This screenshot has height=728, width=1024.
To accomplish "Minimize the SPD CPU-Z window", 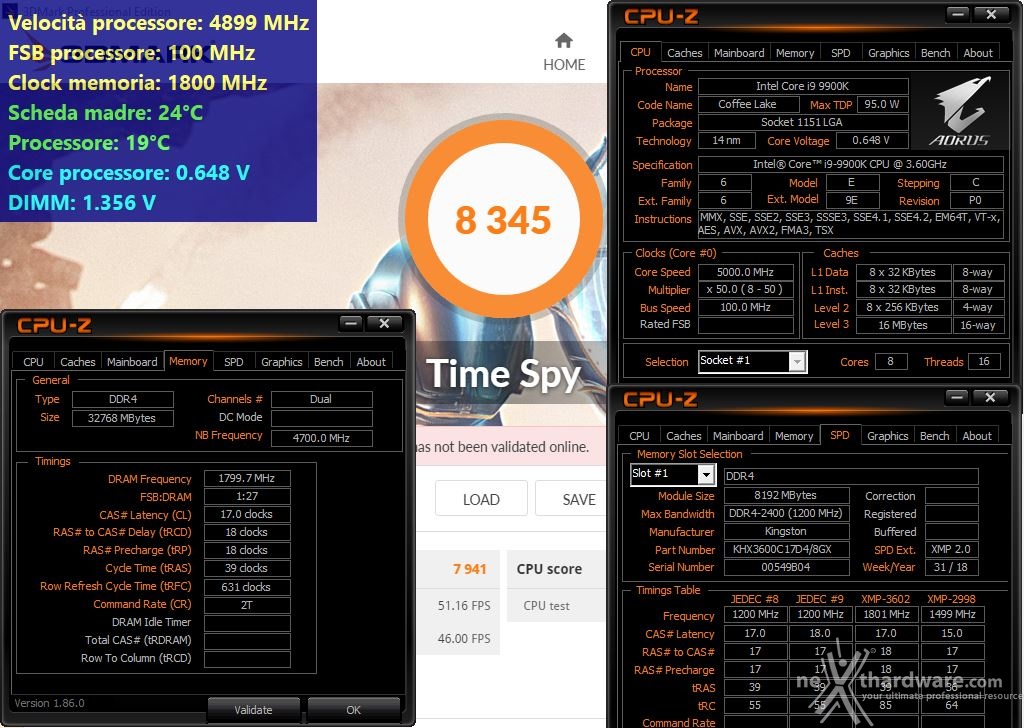I will 957,397.
